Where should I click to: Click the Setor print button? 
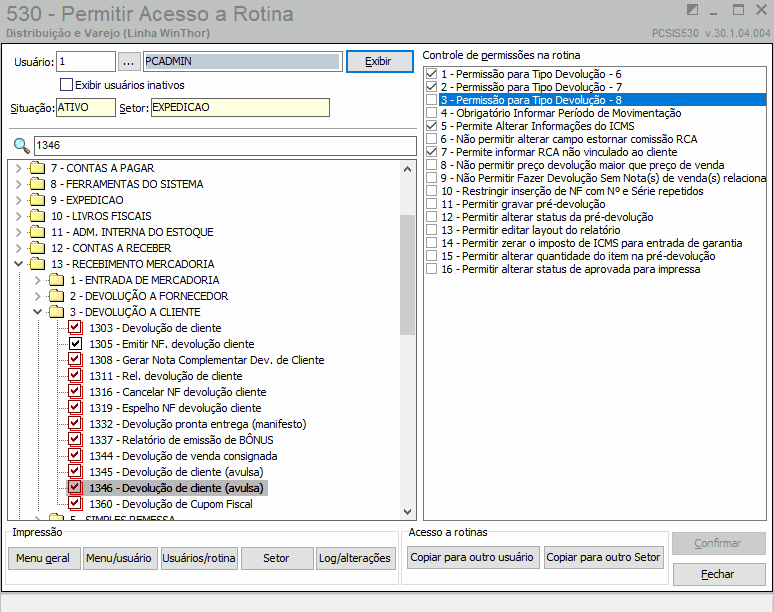[276, 558]
